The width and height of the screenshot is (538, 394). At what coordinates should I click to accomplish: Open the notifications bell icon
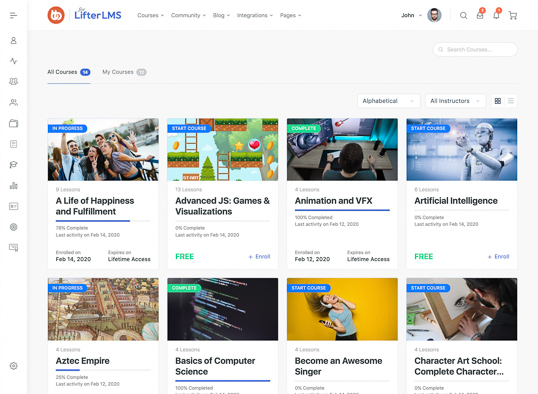496,15
